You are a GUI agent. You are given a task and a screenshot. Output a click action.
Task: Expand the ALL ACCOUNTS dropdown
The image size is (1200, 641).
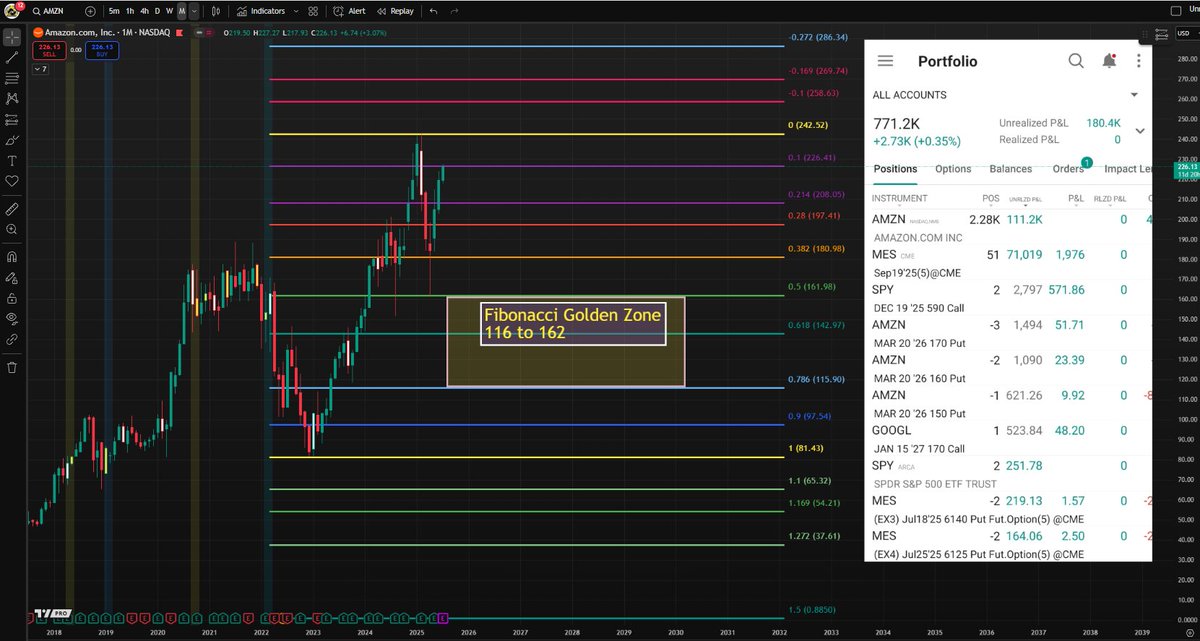[1134, 95]
